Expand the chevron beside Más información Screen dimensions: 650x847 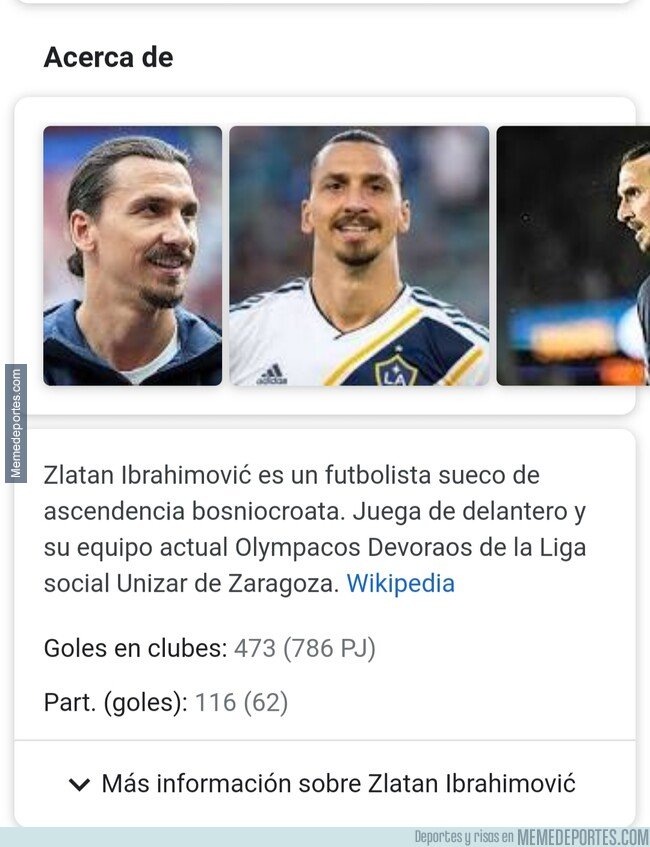pyautogui.click(x=79, y=784)
